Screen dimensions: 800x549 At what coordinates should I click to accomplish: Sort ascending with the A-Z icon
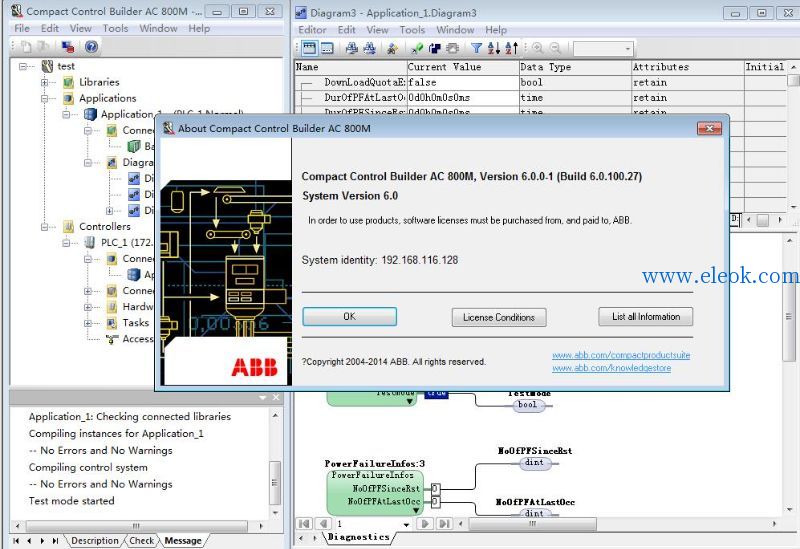tap(494, 48)
